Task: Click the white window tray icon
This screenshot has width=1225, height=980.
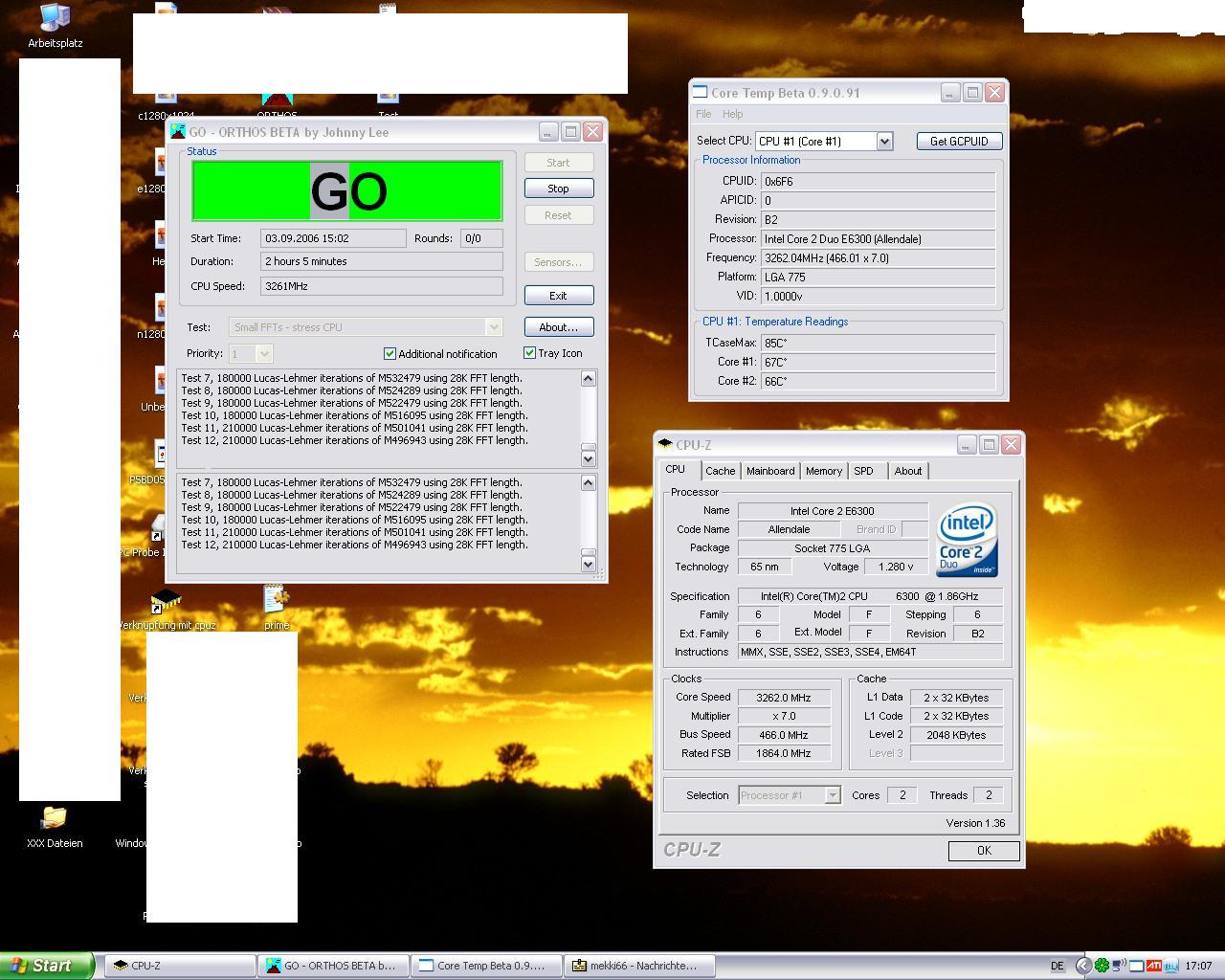Action: click(1136, 966)
